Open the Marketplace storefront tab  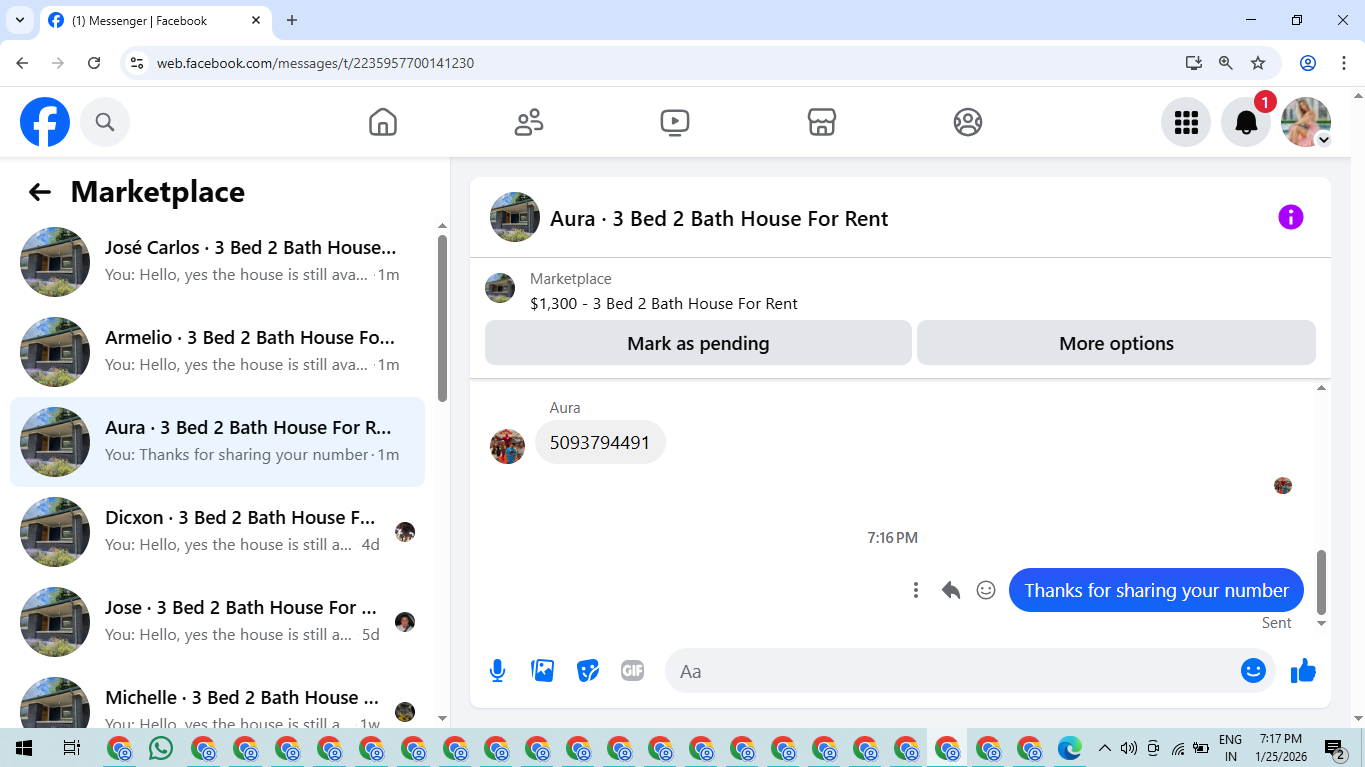click(x=821, y=122)
